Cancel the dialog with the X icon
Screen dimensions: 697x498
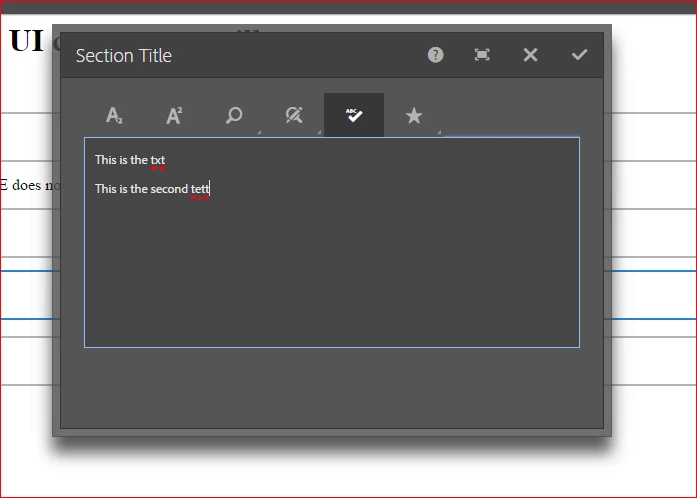pos(530,55)
